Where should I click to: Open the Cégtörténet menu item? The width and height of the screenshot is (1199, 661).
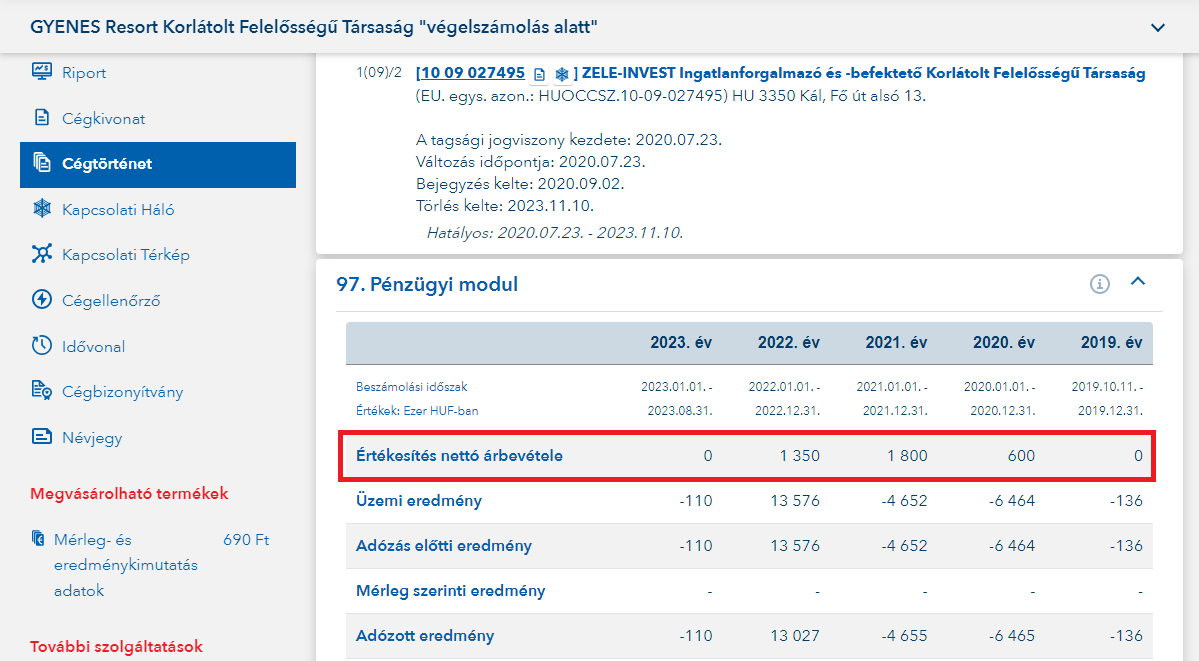tap(107, 164)
